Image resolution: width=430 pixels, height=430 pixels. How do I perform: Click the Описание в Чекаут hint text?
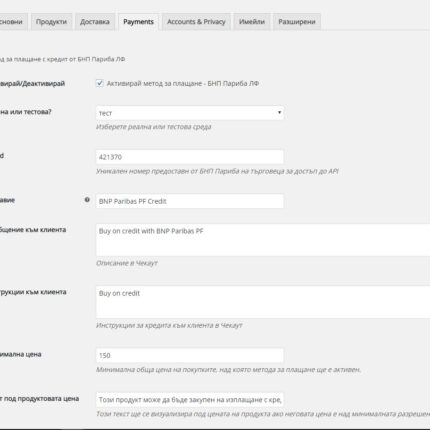click(127, 263)
